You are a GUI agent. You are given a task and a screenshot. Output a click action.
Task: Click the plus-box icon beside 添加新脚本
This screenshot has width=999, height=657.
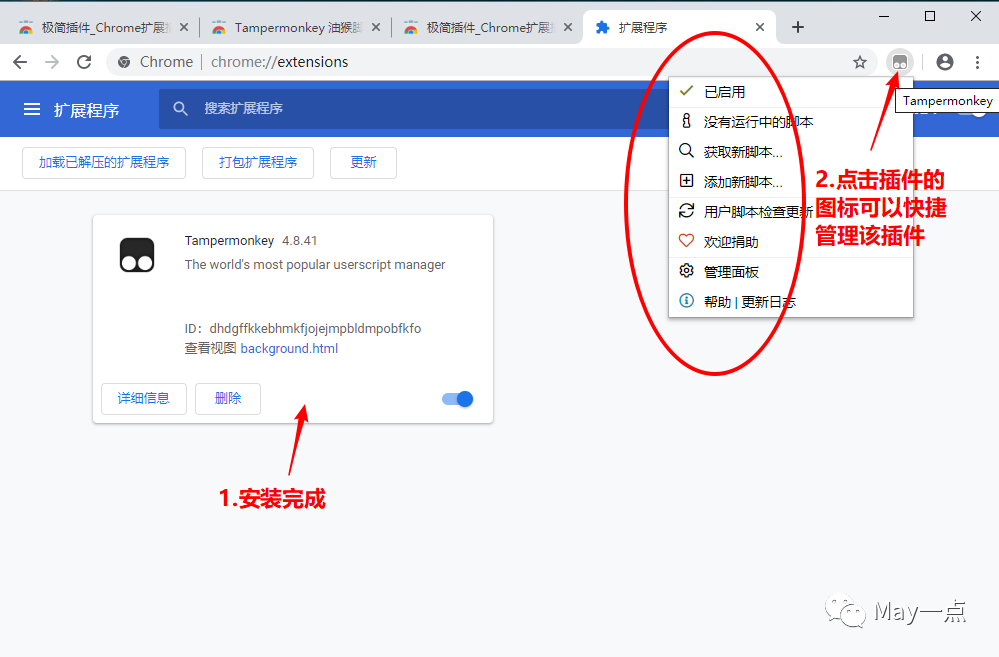point(686,181)
